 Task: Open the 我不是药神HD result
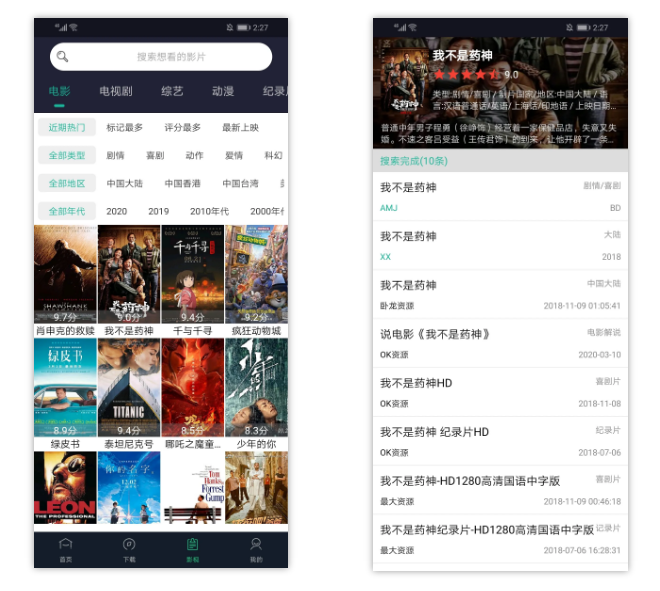tap(500, 392)
